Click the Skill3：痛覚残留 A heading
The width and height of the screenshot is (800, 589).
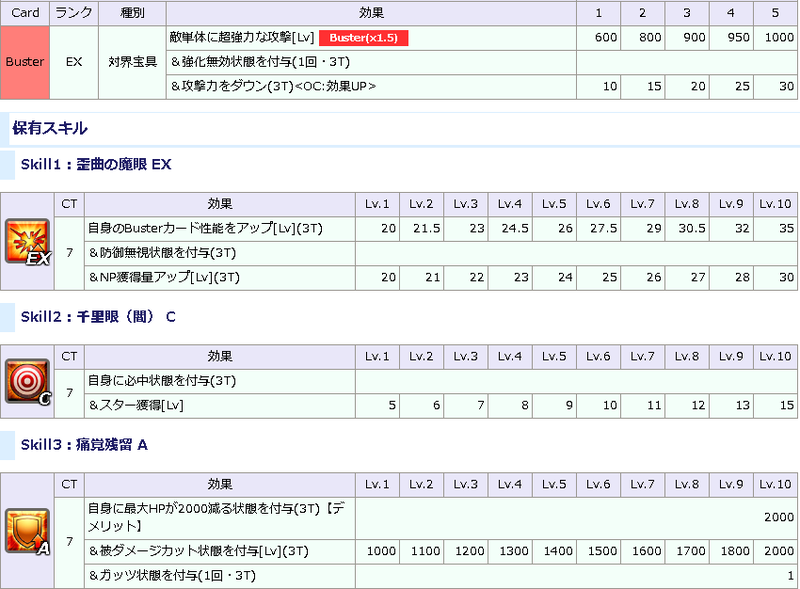point(84,445)
